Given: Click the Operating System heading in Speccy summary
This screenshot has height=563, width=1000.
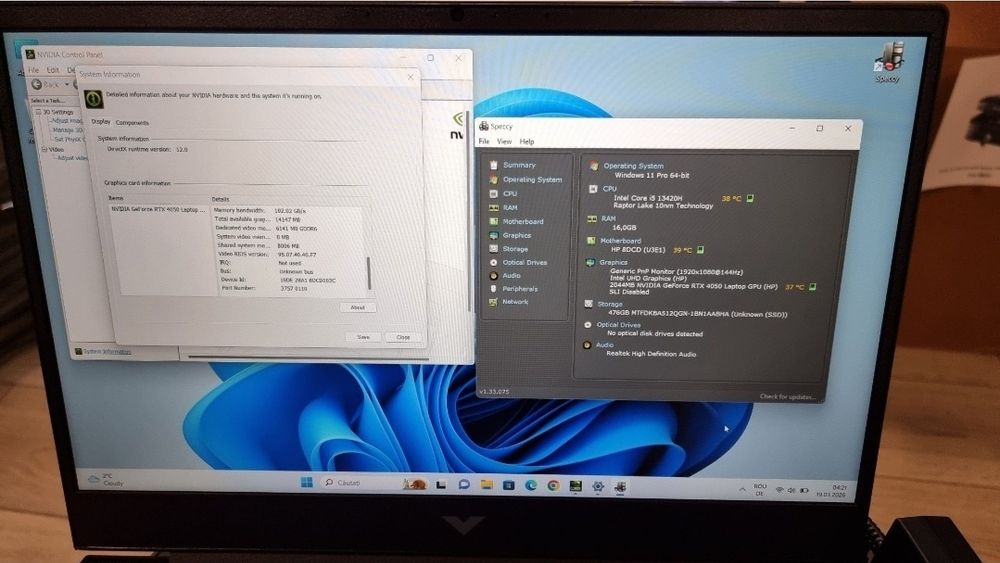Looking at the screenshot, I should click(633, 166).
